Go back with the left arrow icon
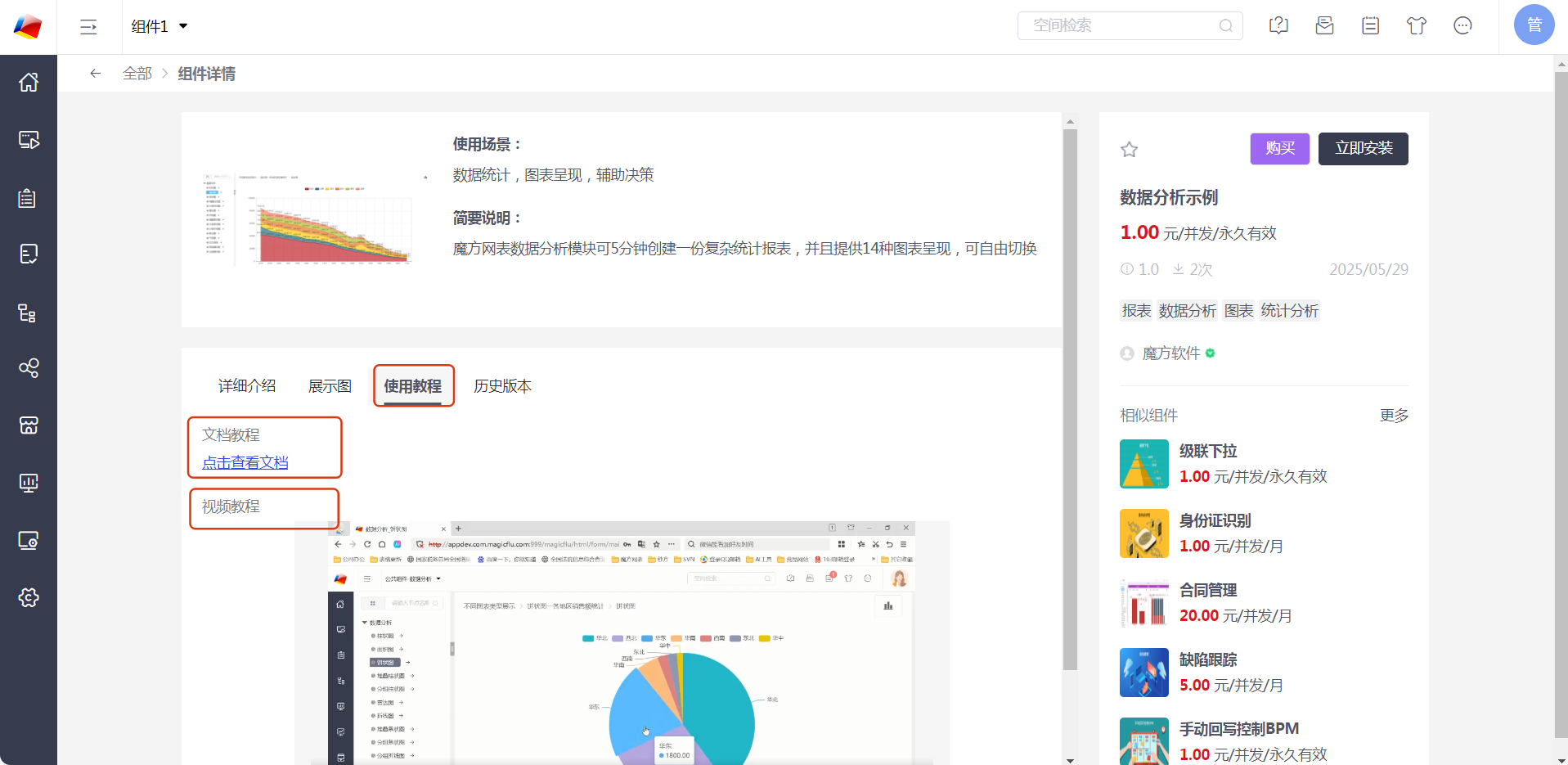This screenshot has width=1568, height=765. (x=96, y=74)
